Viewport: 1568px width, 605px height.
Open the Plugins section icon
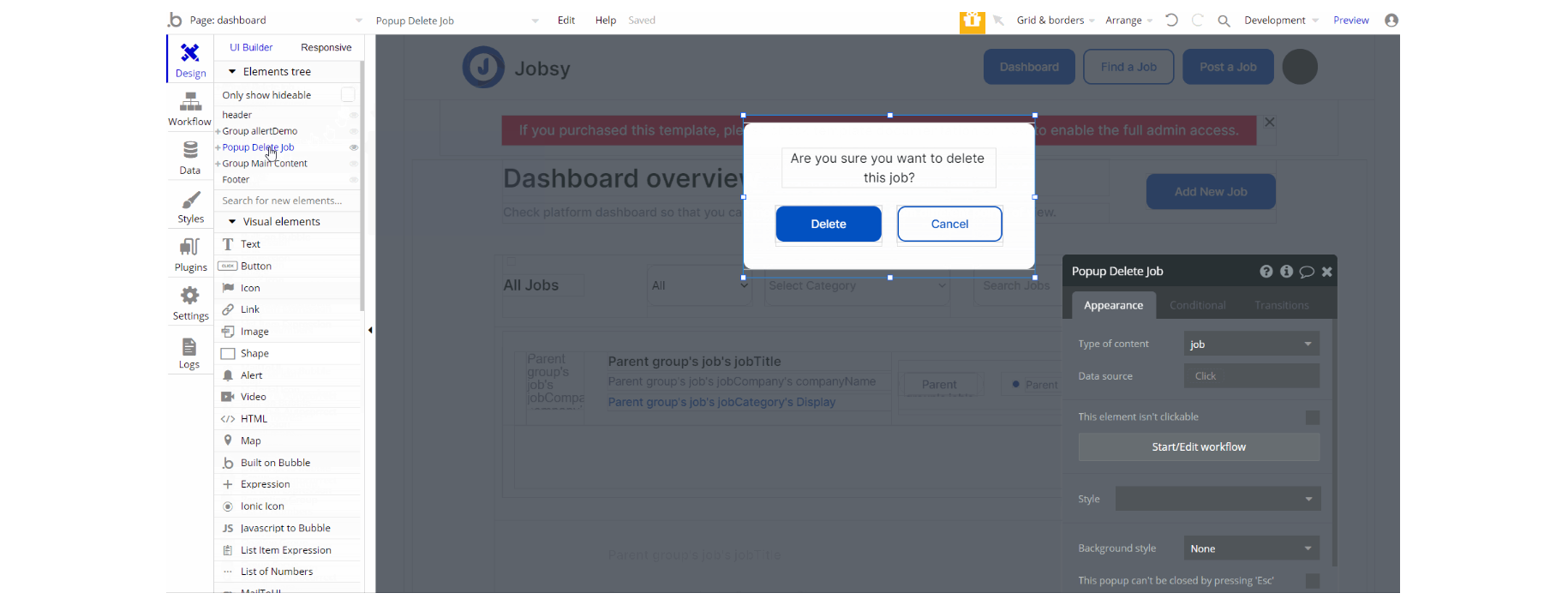coord(190,248)
